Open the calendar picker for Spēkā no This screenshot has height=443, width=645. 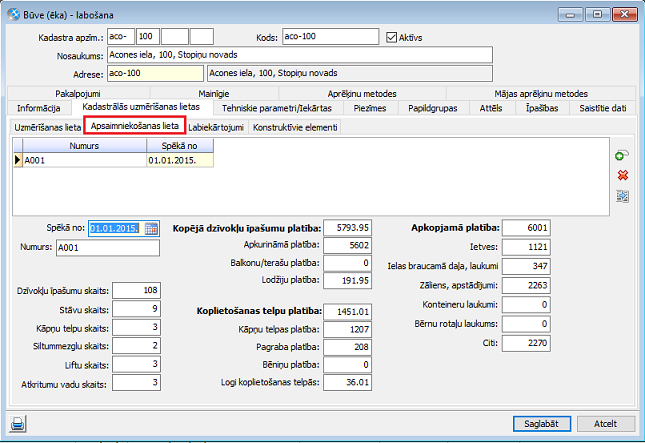(151, 228)
